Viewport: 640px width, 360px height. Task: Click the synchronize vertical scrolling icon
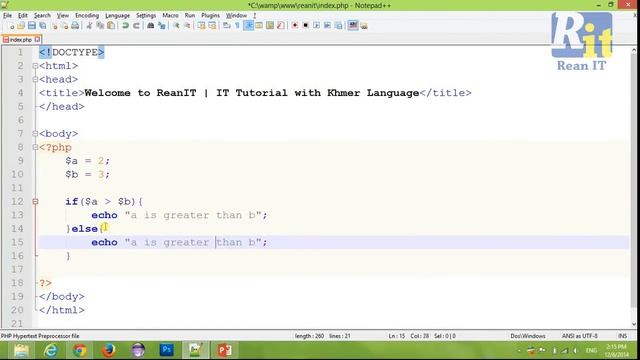coord(201,26)
